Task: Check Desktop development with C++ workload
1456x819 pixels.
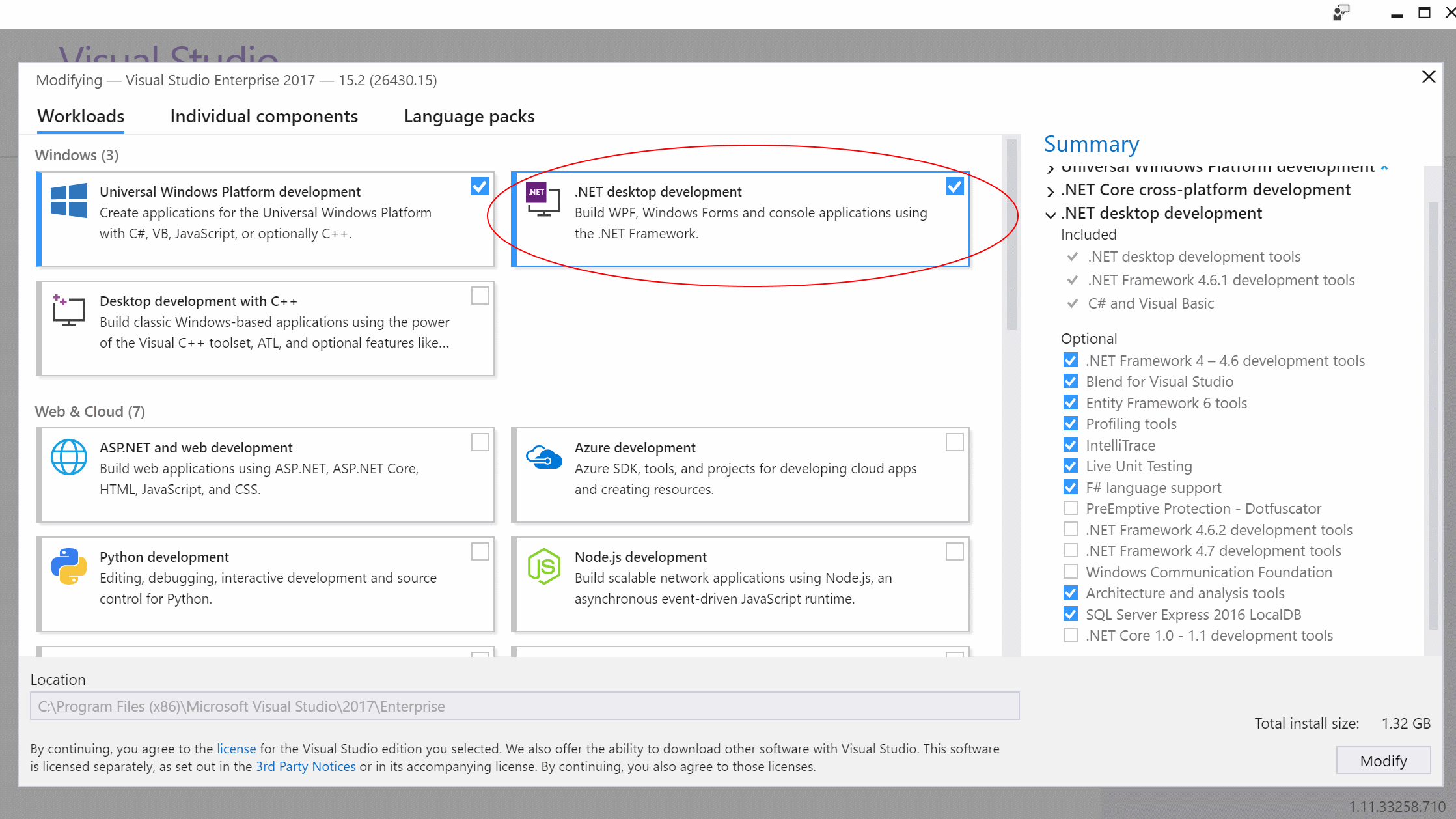Action: (480, 296)
